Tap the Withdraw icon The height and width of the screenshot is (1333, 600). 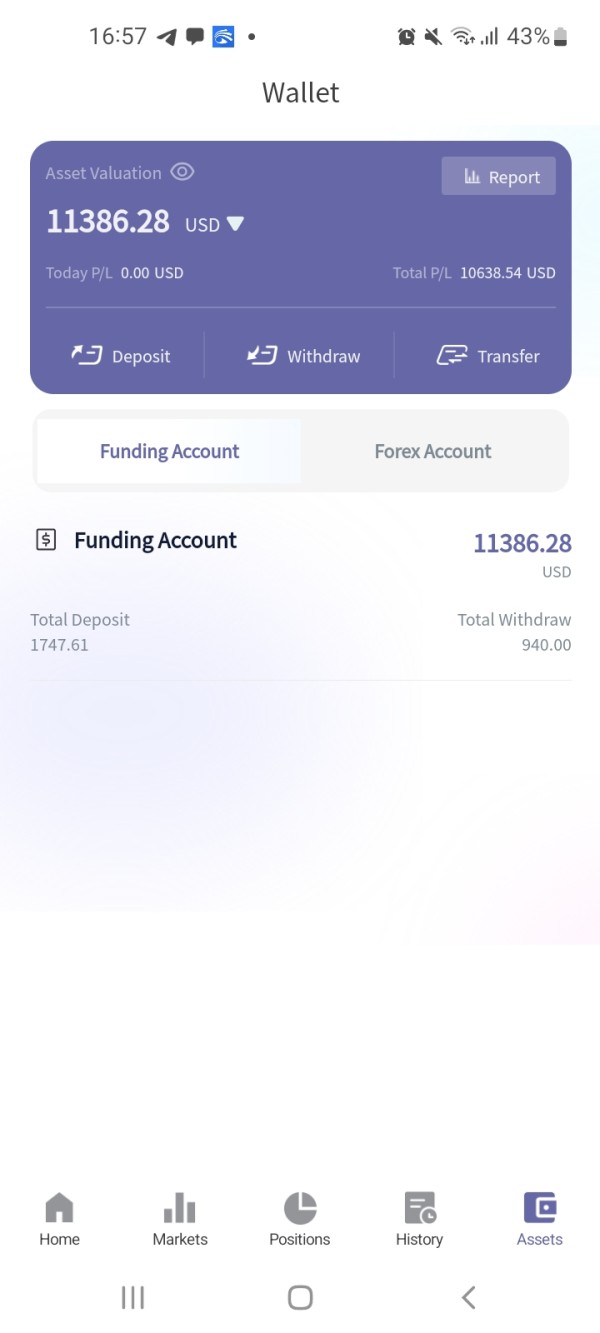[262, 356]
